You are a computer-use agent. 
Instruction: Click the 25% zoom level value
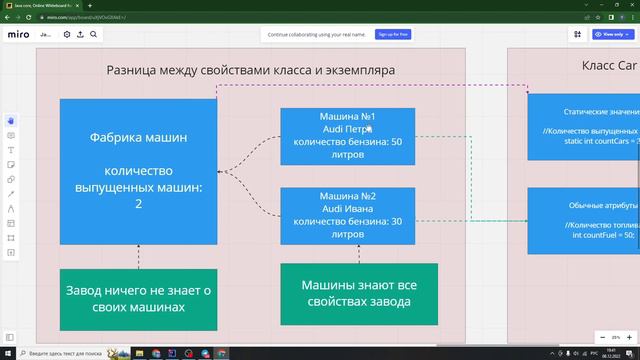pos(616,338)
